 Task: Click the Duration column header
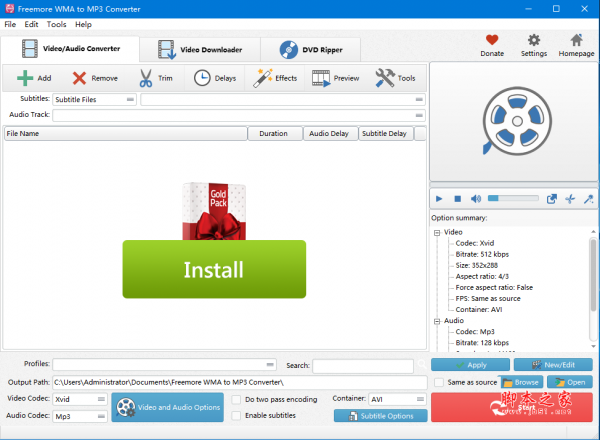point(275,134)
